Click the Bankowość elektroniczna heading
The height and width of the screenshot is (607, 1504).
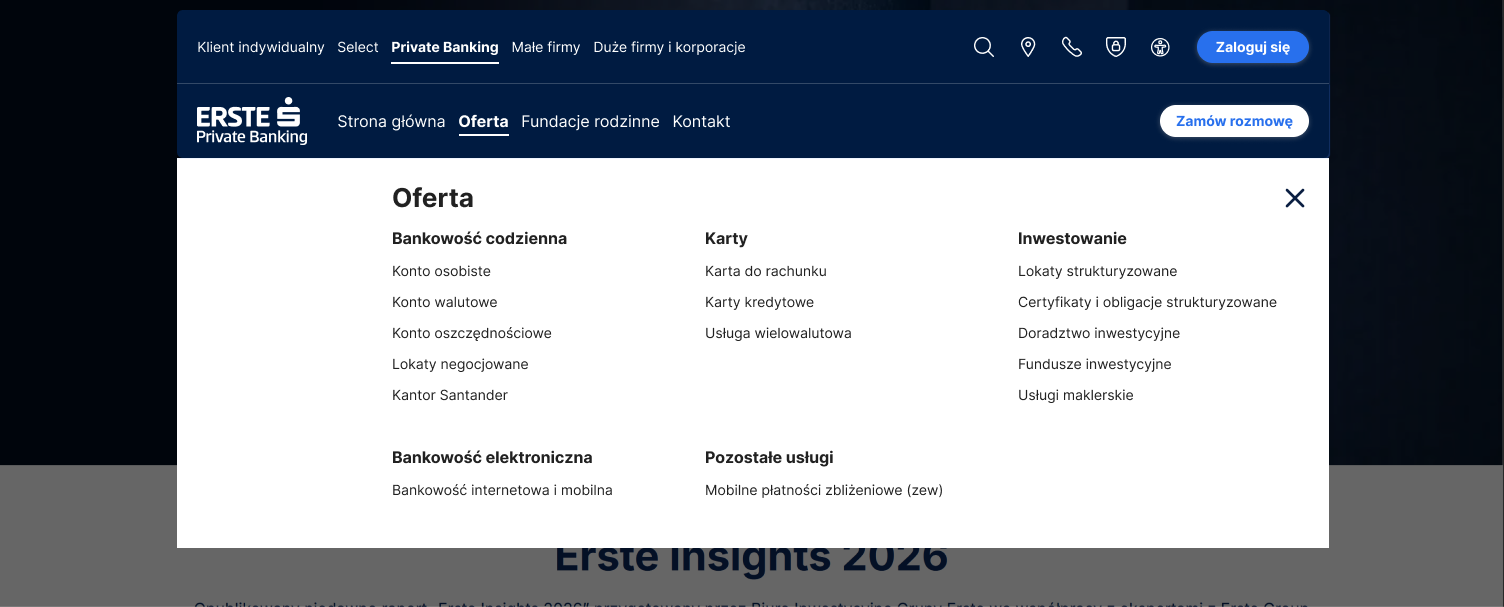492,457
